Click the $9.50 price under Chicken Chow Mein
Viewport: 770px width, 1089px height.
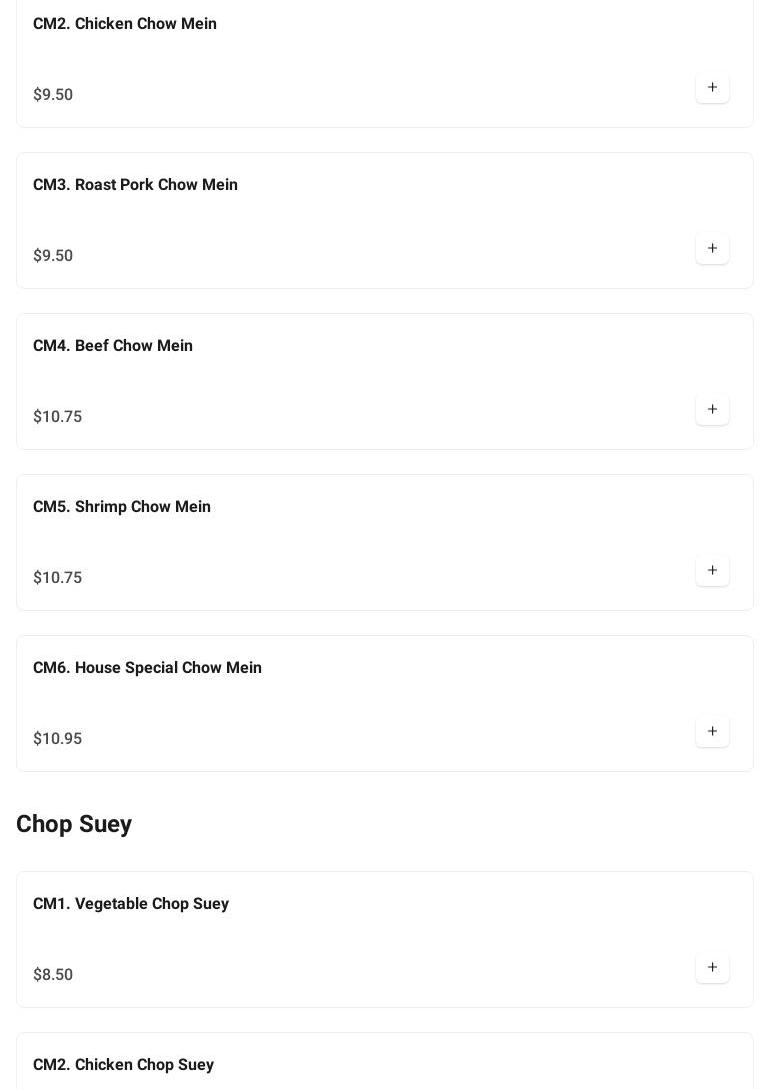53,95
